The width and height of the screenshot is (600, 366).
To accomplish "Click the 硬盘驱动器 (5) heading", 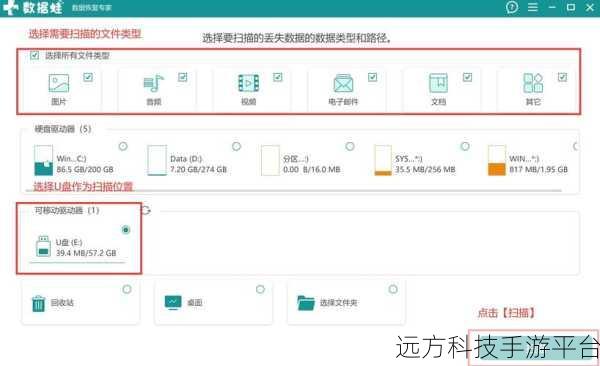I will pos(63,129).
